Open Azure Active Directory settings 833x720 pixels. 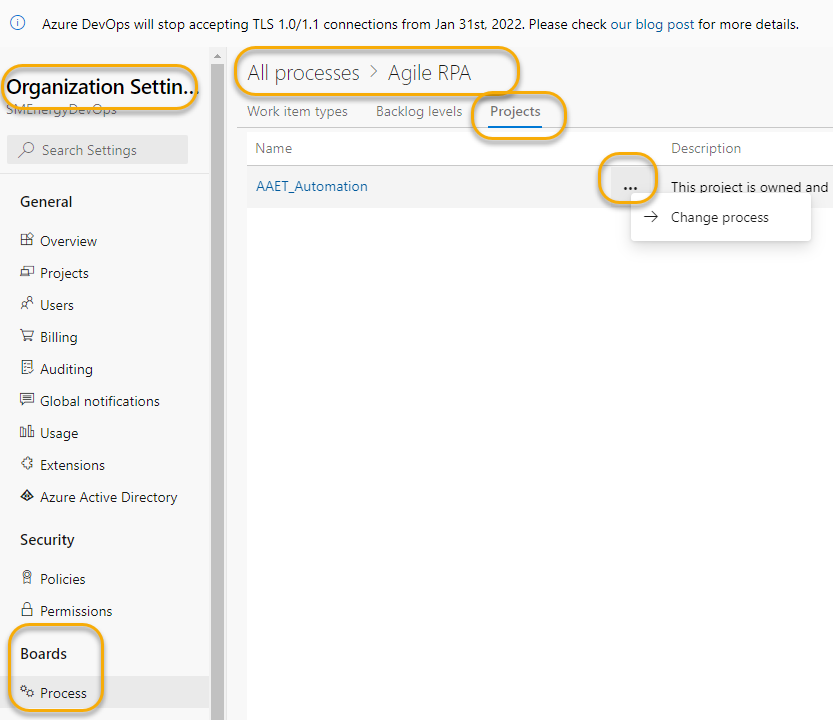[108, 497]
